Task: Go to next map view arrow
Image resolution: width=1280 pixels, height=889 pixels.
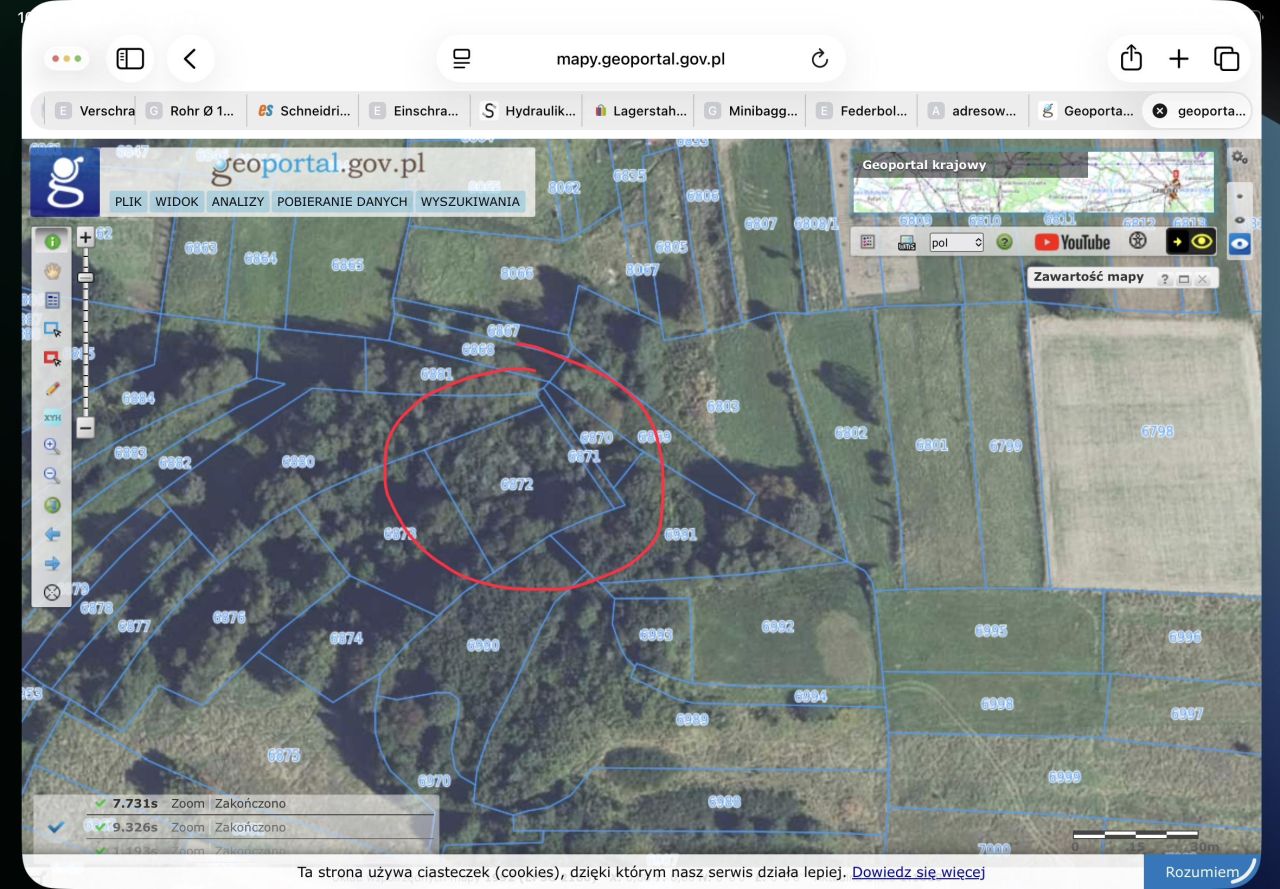Action: 52,563
